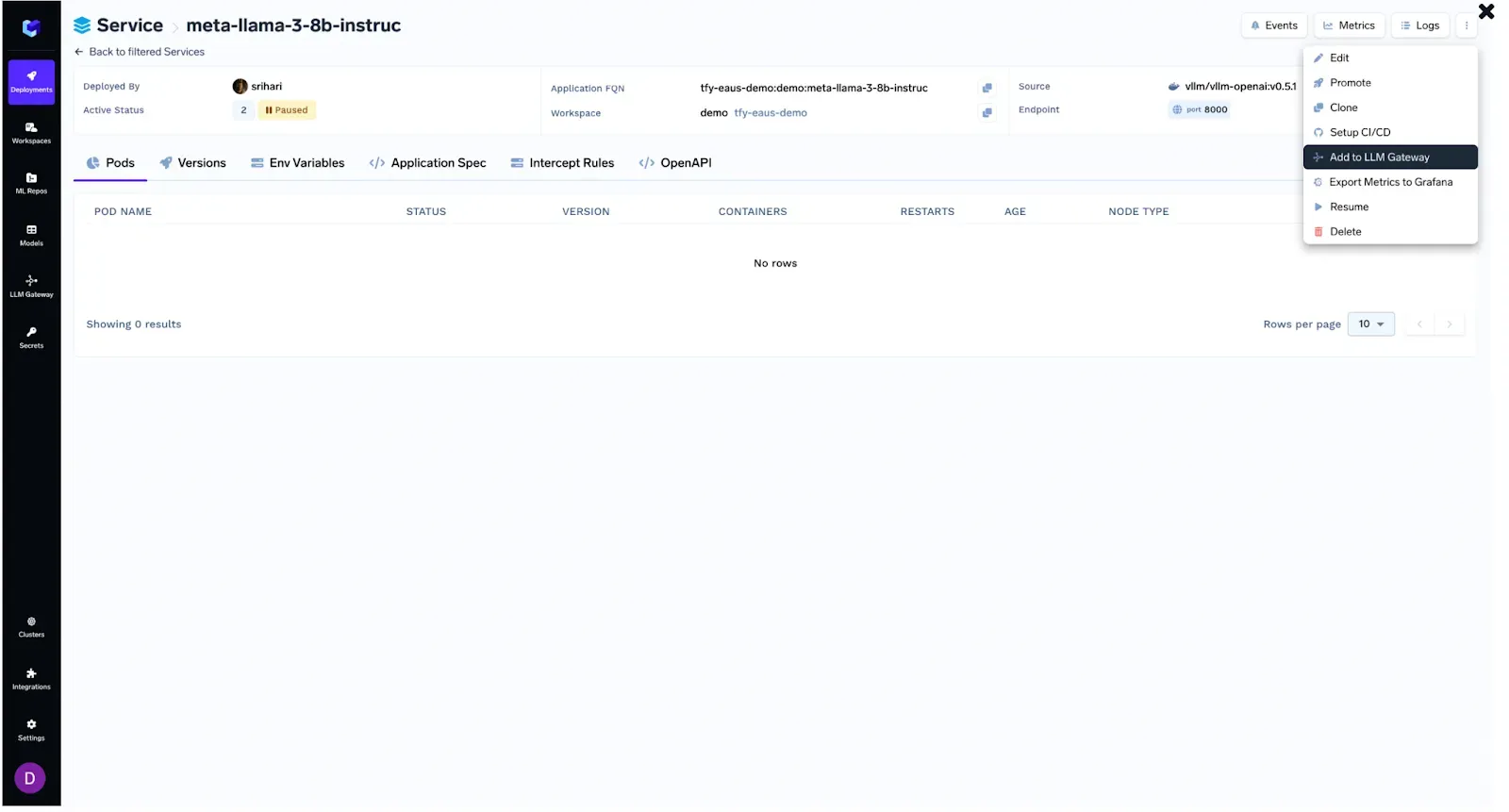
Task: Click the TrueFoundry logo at top left
Action: click(x=31, y=28)
